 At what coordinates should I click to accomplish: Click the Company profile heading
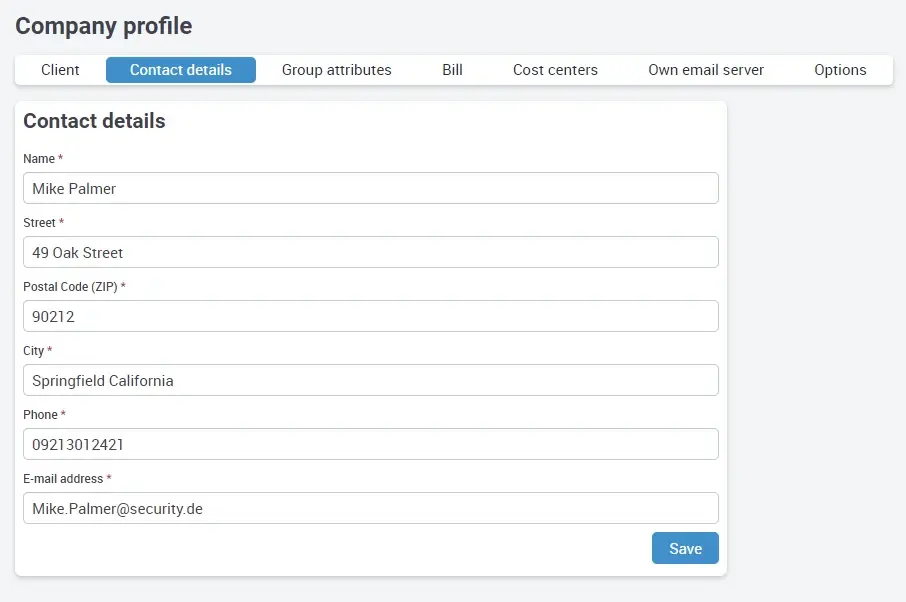tap(103, 26)
